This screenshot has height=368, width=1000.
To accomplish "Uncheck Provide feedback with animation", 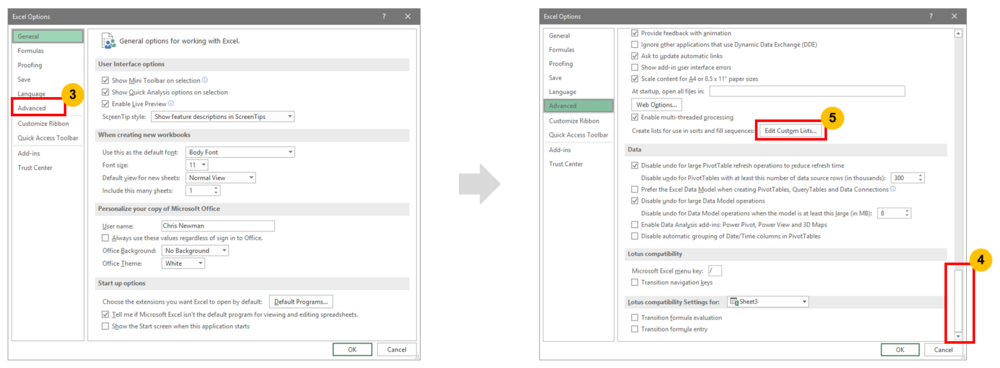I will pyautogui.click(x=635, y=33).
